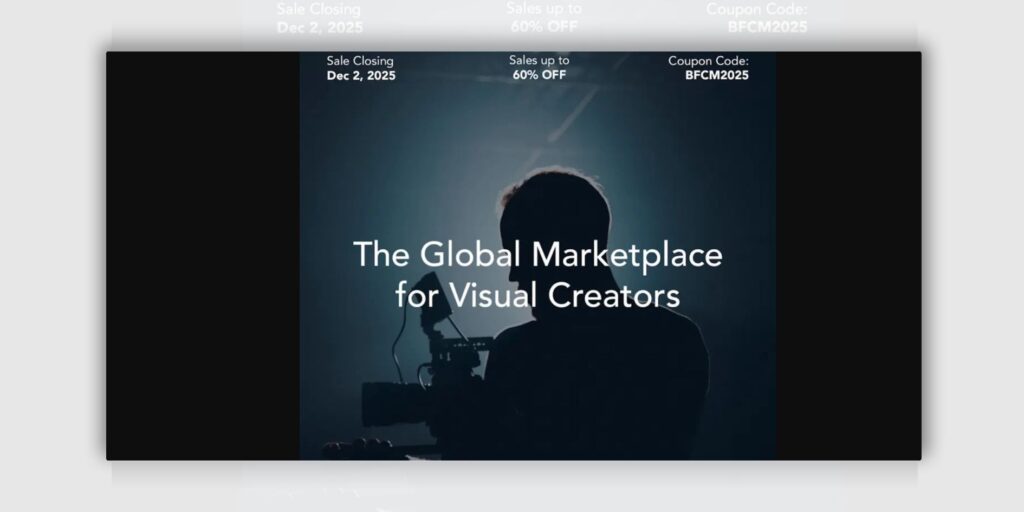Click the grey backdrop below the video
1024x512 pixels.
[512, 488]
